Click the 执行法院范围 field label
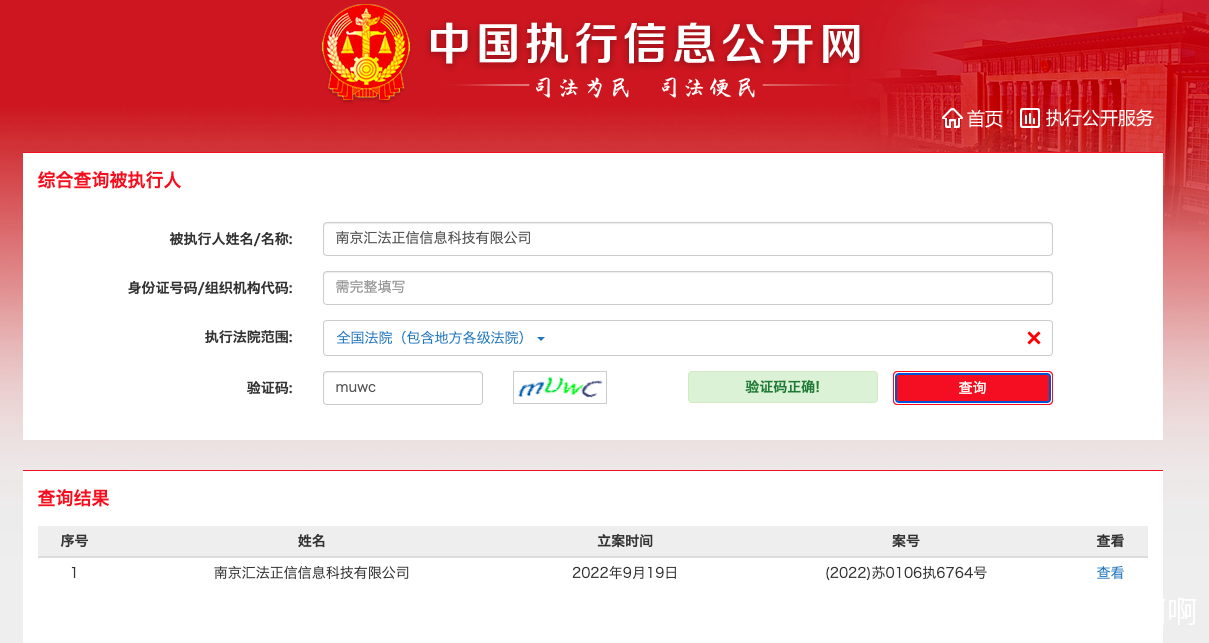The image size is (1209, 643). pyautogui.click(x=249, y=337)
